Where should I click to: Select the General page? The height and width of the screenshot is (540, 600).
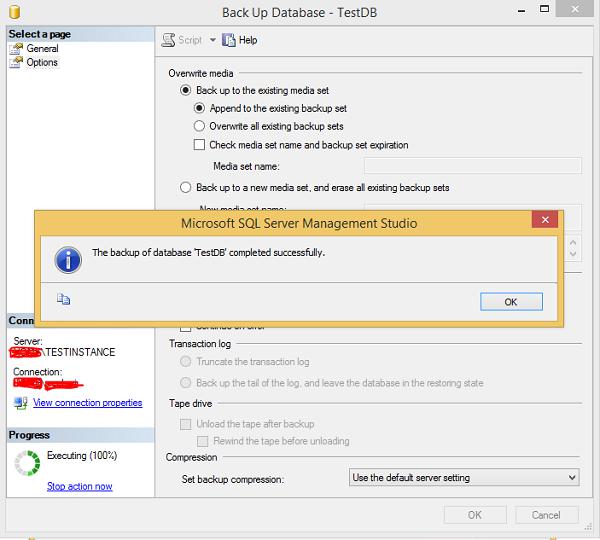[x=42, y=48]
